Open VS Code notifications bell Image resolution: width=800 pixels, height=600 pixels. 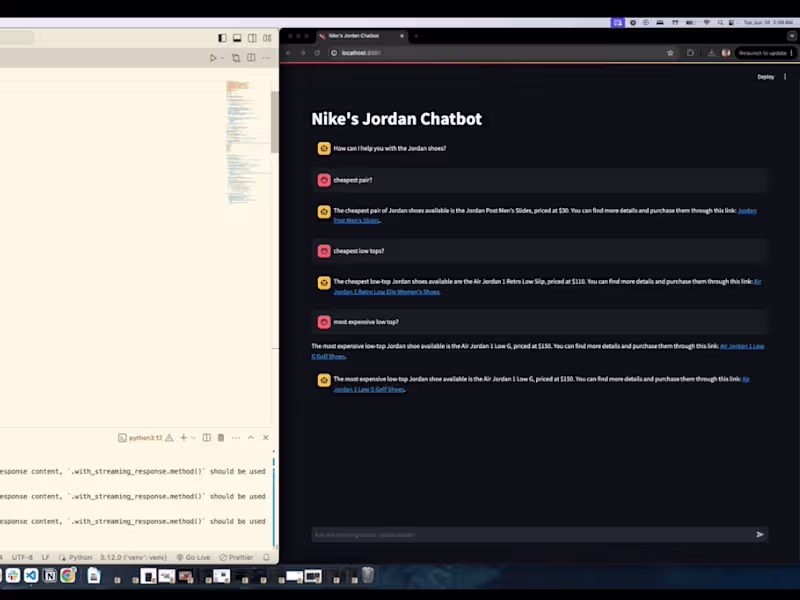pos(266,557)
